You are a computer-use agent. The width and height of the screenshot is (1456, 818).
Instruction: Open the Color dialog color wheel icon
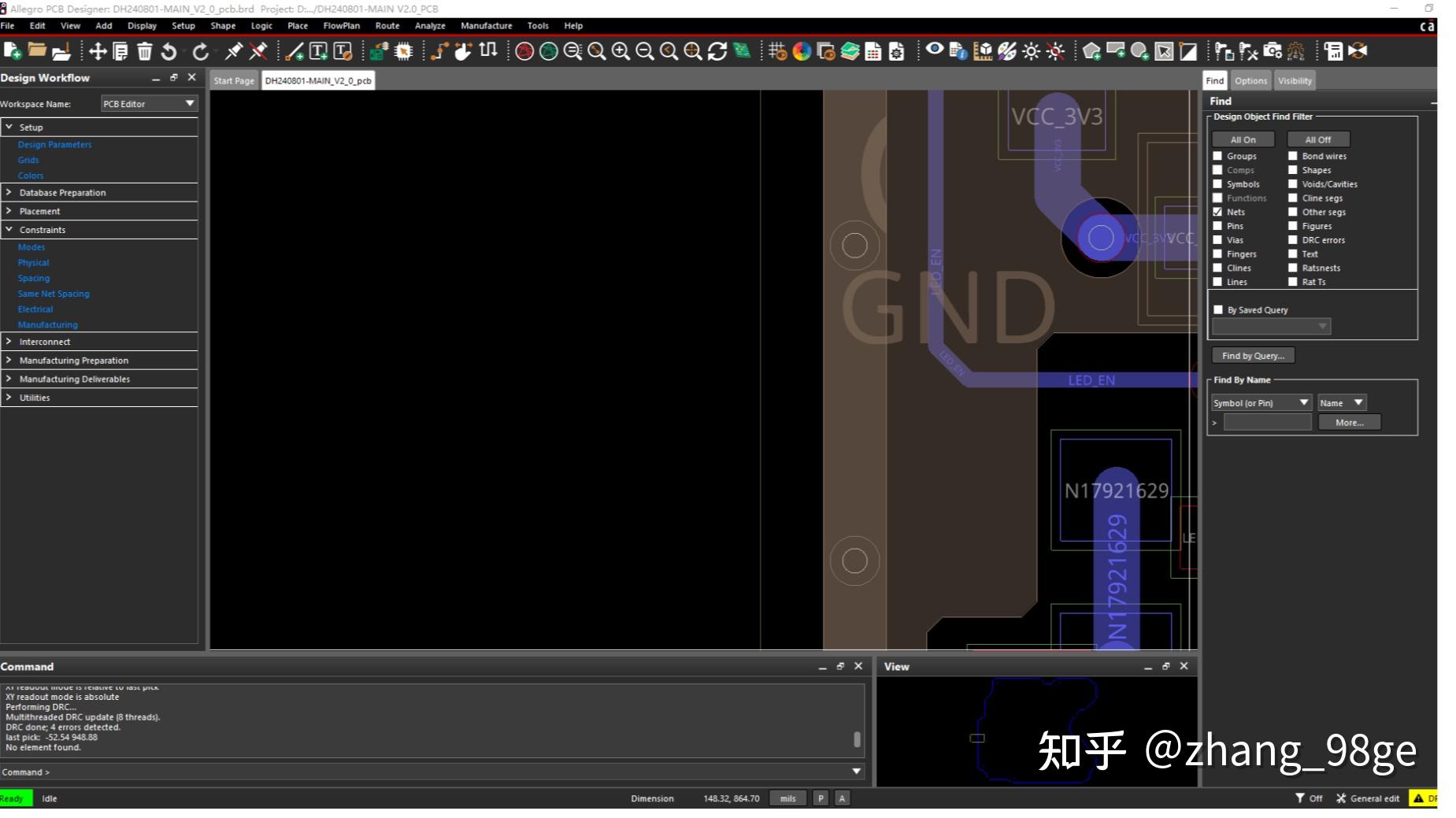click(x=802, y=51)
